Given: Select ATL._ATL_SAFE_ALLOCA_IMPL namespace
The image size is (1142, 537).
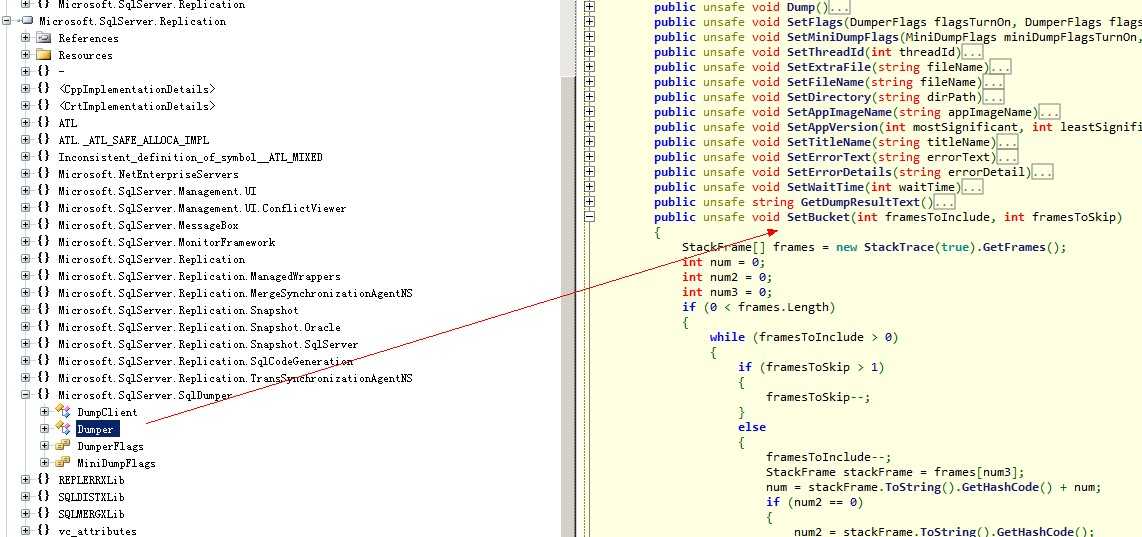Looking at the screenshot, I should coord(133,140).
